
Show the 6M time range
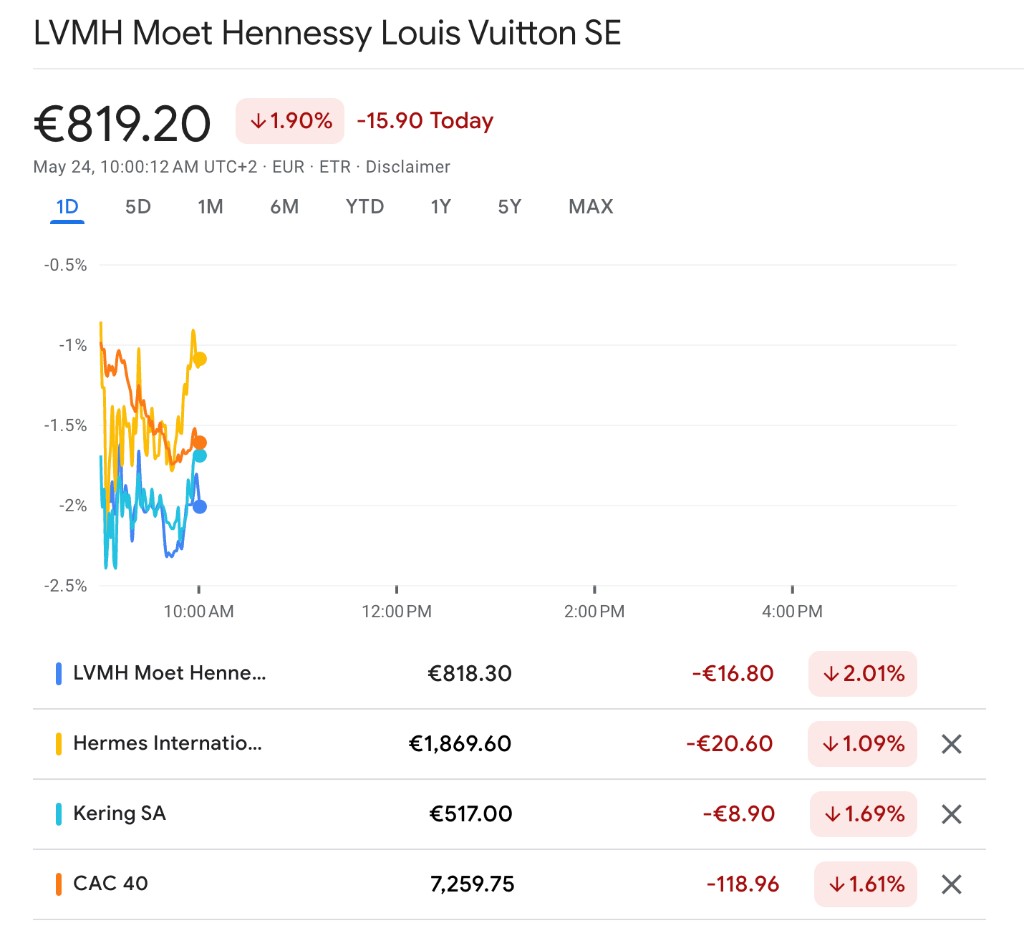284,207
